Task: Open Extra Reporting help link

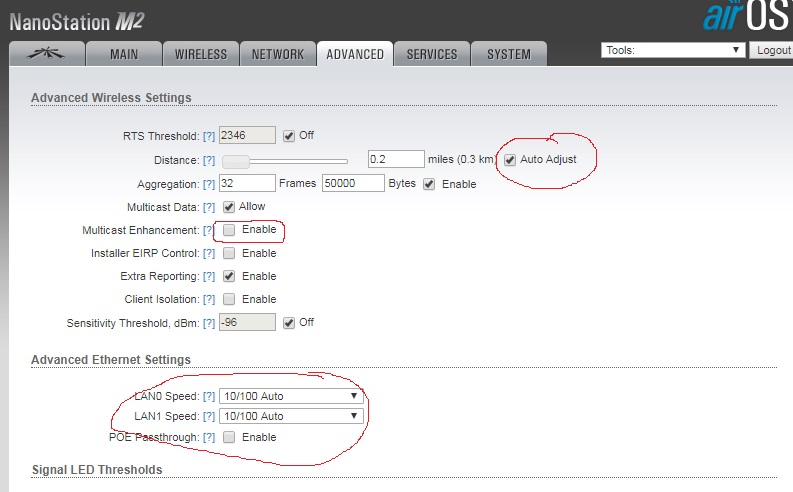Action: coord(209,277)
